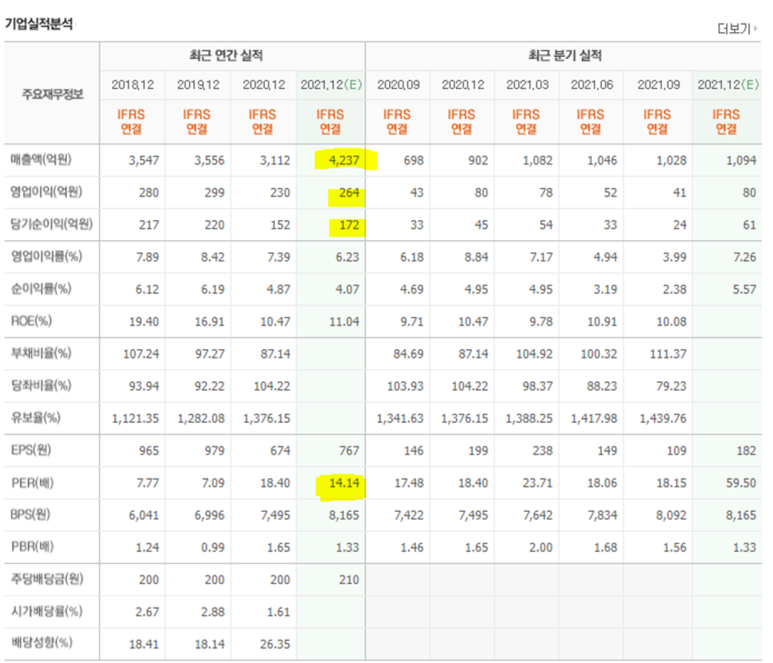The height and width of the screenshot is (663, 773).
Task: Click the dividend per share value 210
Action: click(x=349, y=580)
